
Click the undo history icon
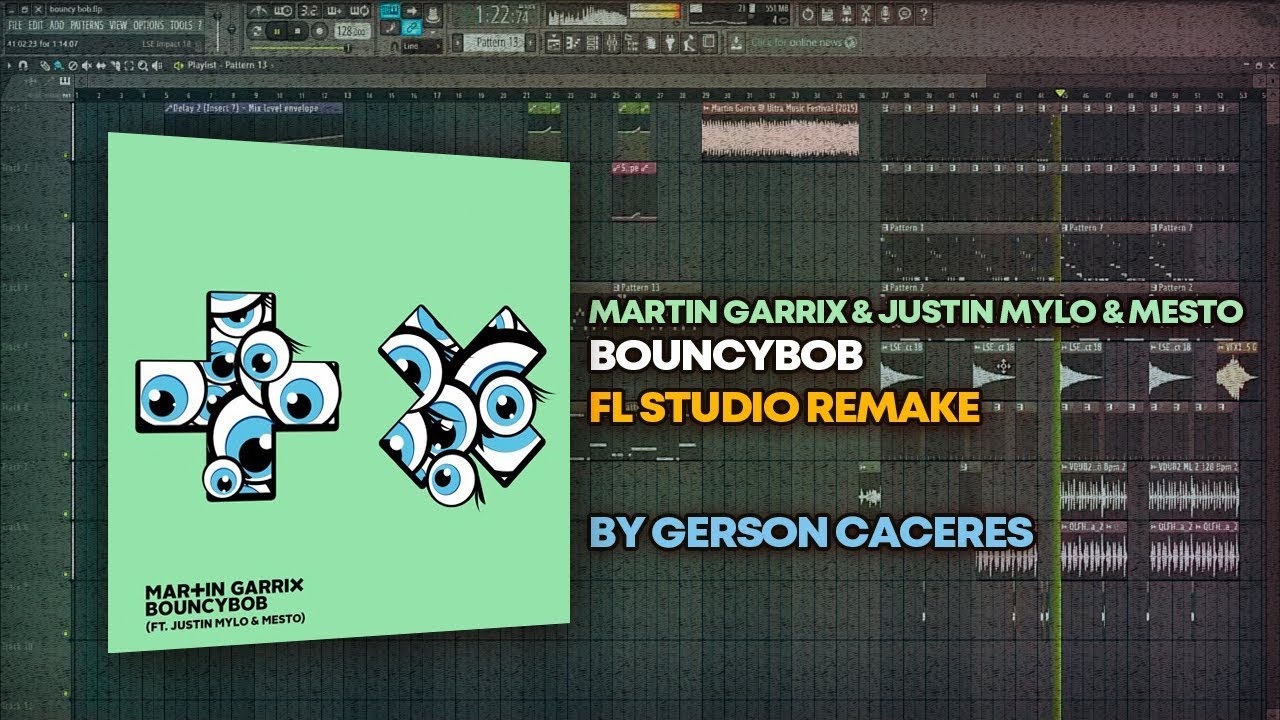pyautogui.click(x=808, y=14)
